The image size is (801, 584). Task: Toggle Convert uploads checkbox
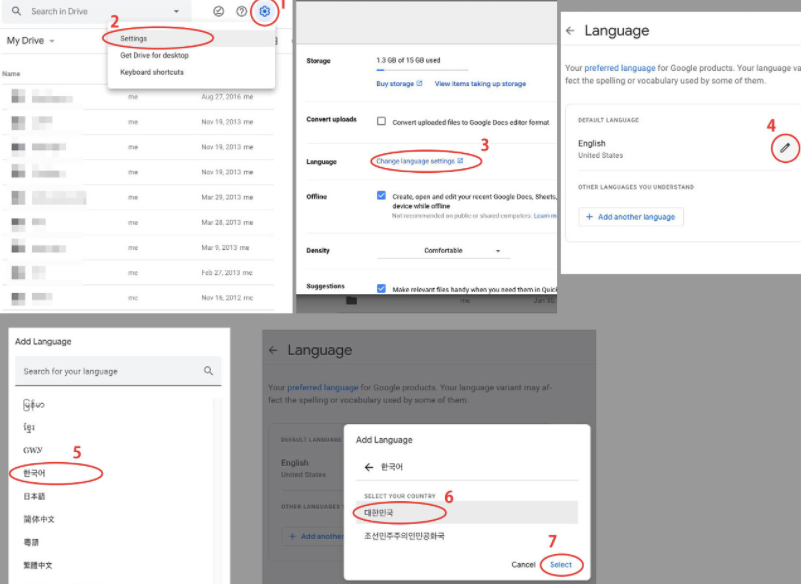[x=381, y=121]
